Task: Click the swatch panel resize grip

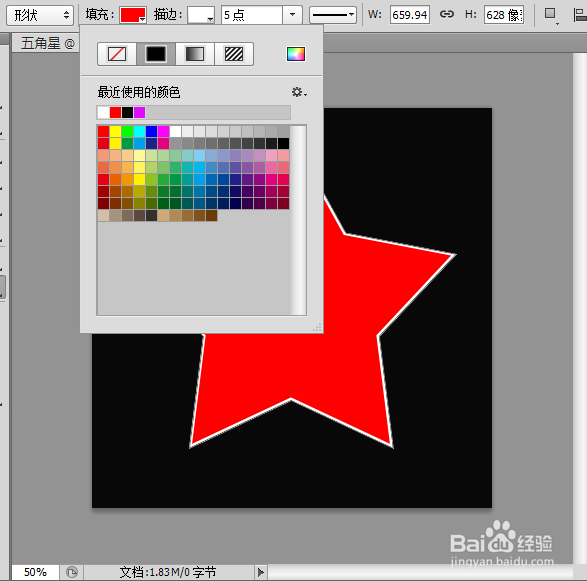Action: coord(317,327)
